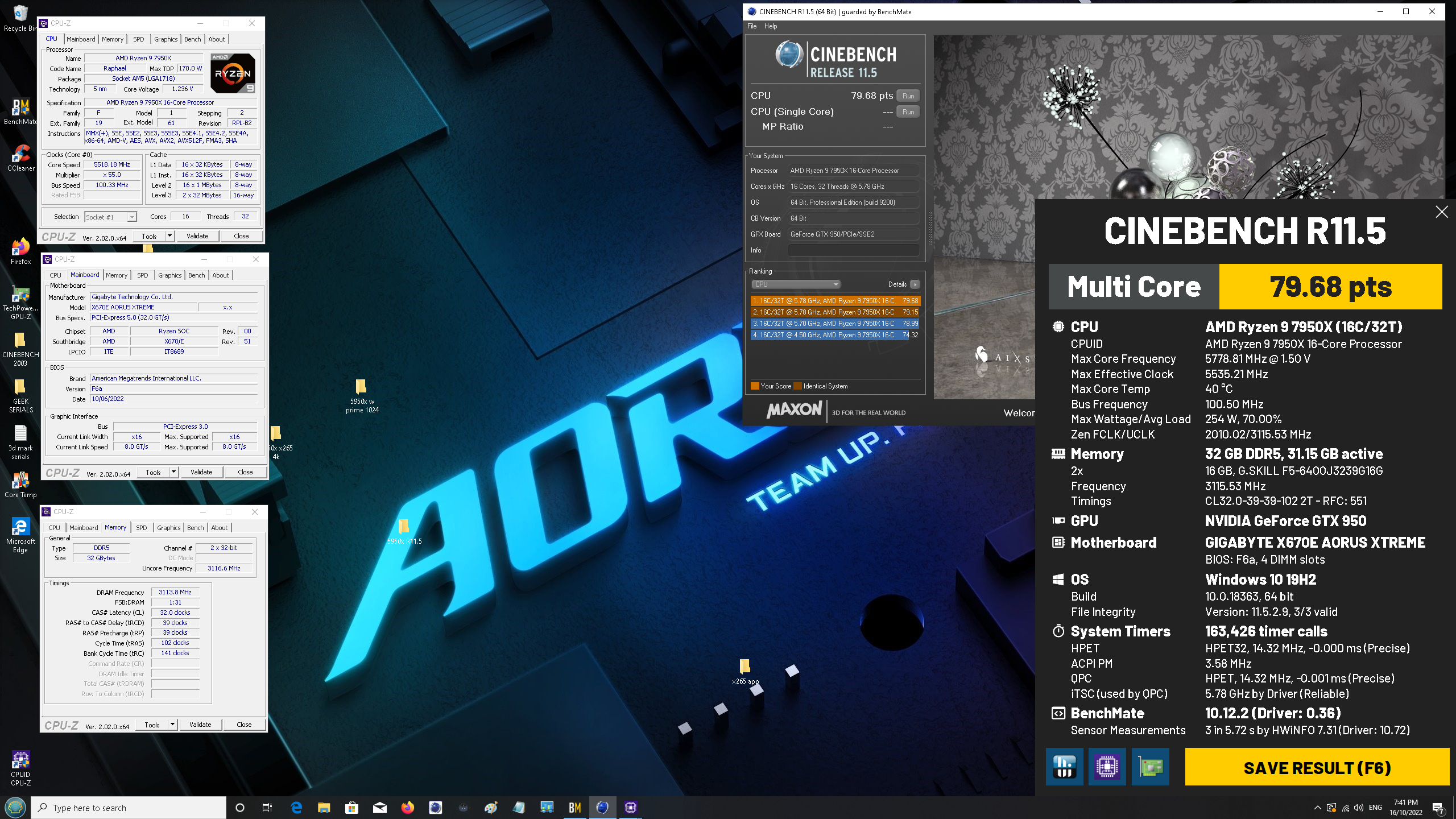Launch Core Temp from the desktop
Screen dimensions: 1456x819
tap(20, 485)
